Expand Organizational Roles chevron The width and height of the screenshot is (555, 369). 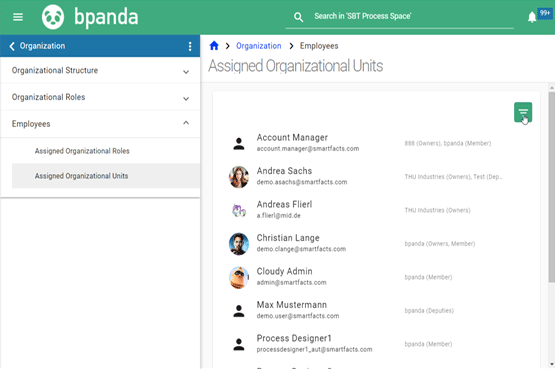[x=186, y=98]
